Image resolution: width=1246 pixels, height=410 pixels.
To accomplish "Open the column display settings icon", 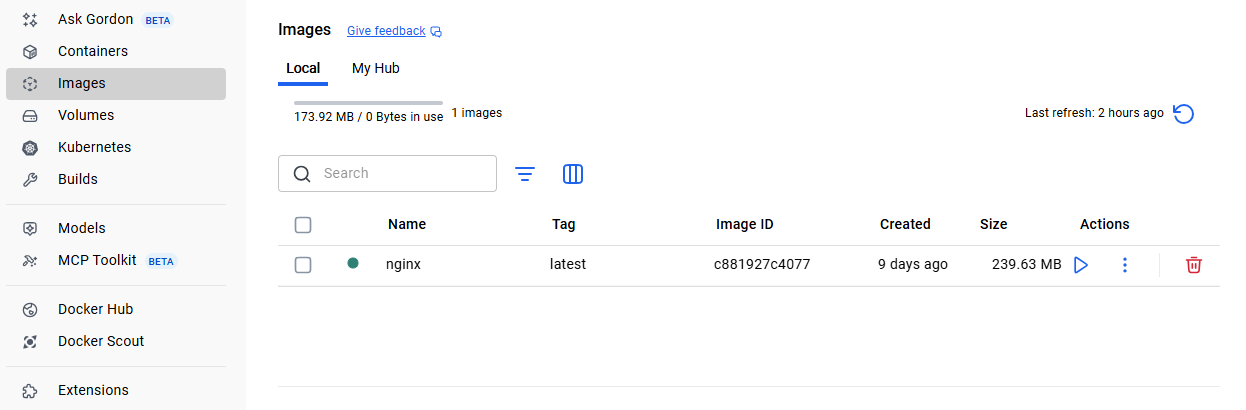I will coord(573,174).
